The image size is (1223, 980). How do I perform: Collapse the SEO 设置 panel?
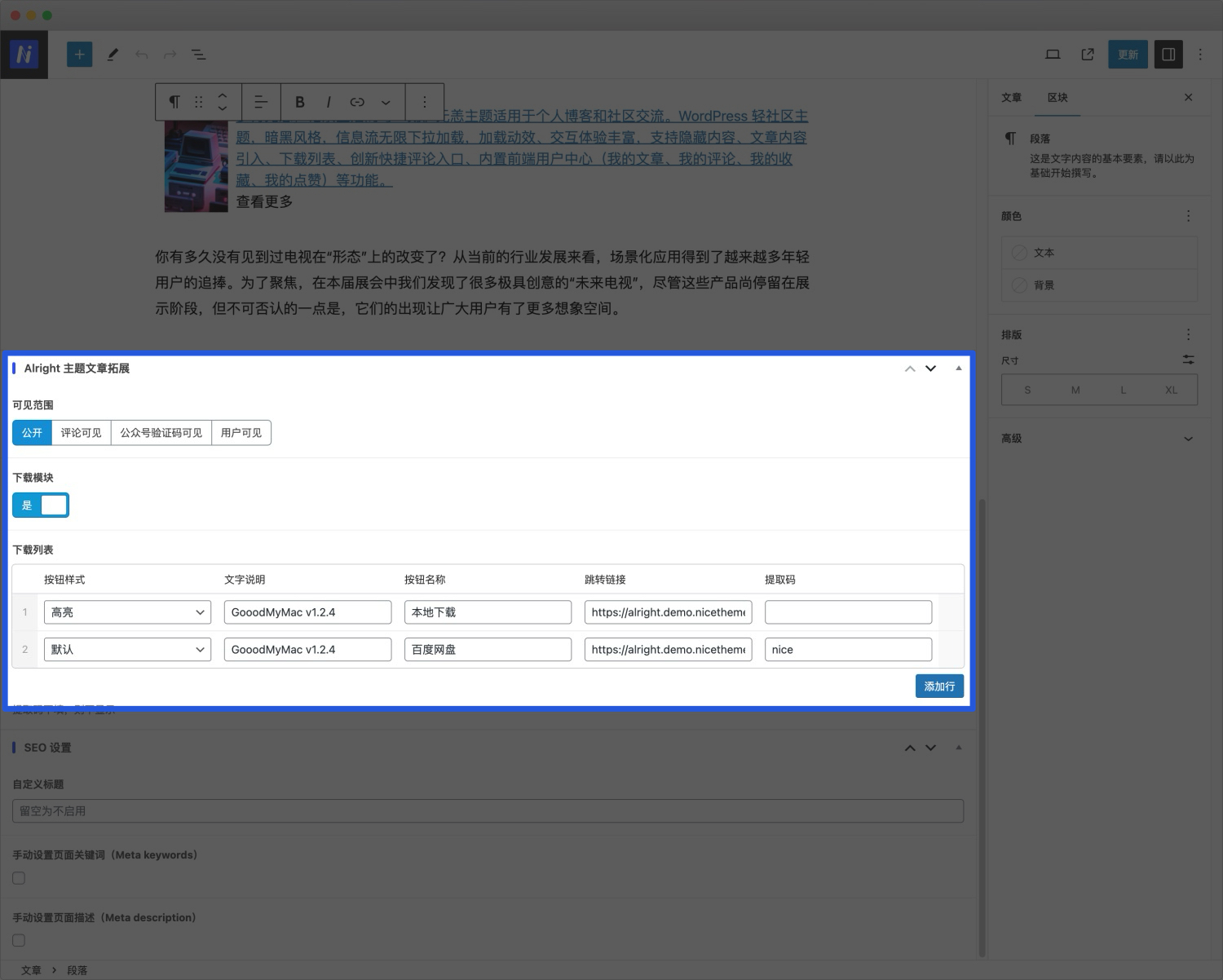click(x=959, y=748)
